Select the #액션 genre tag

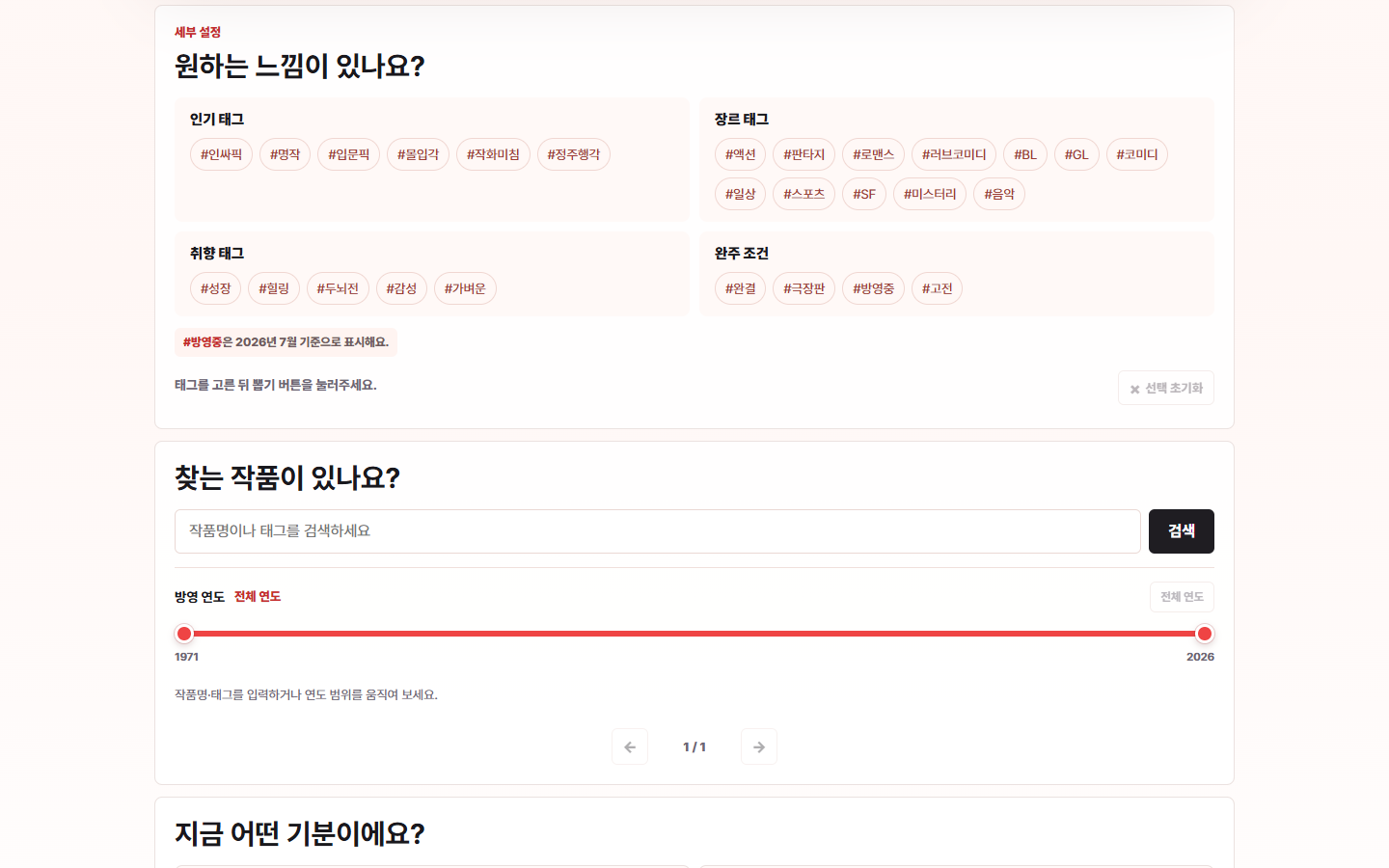click(x=740, y=154)
